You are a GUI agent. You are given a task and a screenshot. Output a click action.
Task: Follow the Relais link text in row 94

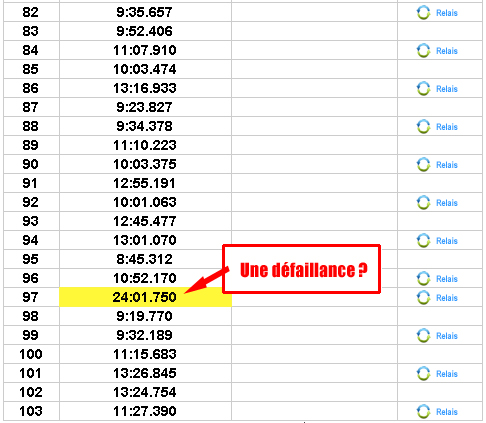(447, 241)
